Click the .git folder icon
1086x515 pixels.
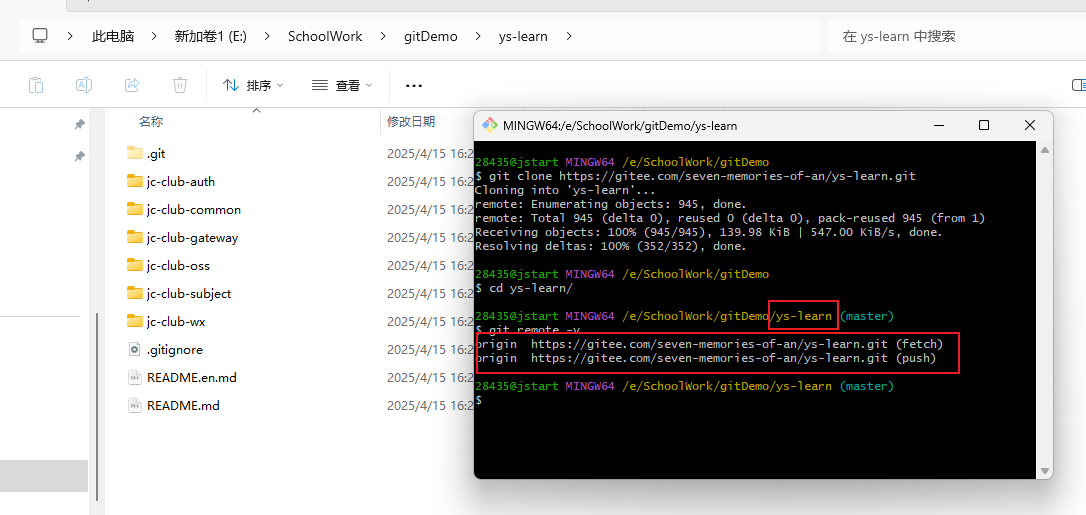tap(134, 154)
